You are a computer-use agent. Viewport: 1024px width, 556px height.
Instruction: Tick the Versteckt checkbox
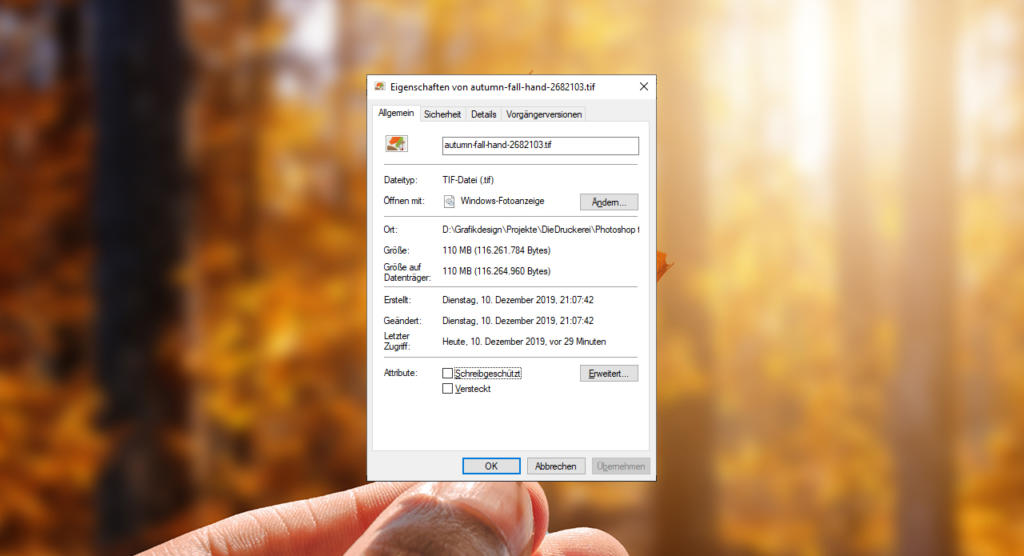(447, 388)
